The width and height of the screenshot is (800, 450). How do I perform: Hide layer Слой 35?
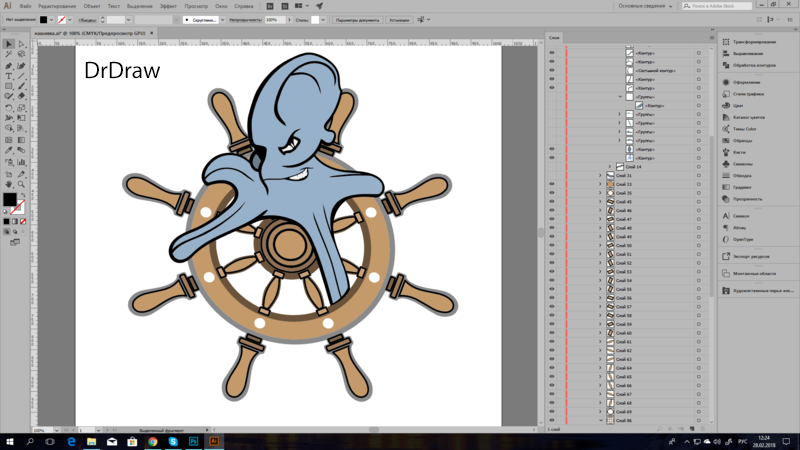(x=552, y=193)
